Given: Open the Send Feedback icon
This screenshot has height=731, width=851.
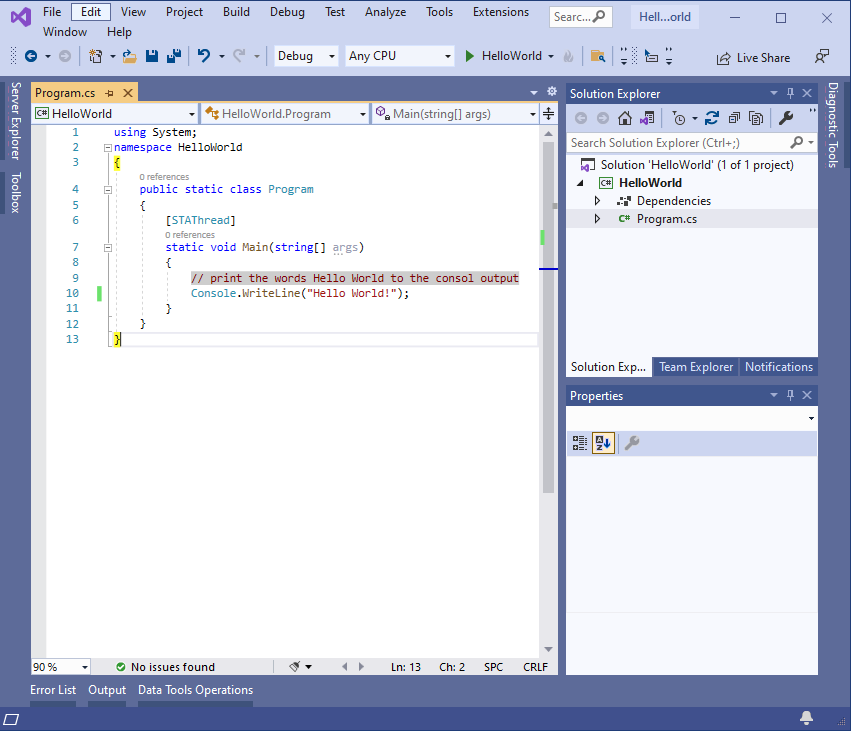Looking at the screenshot, I should [x=822, y=56].
